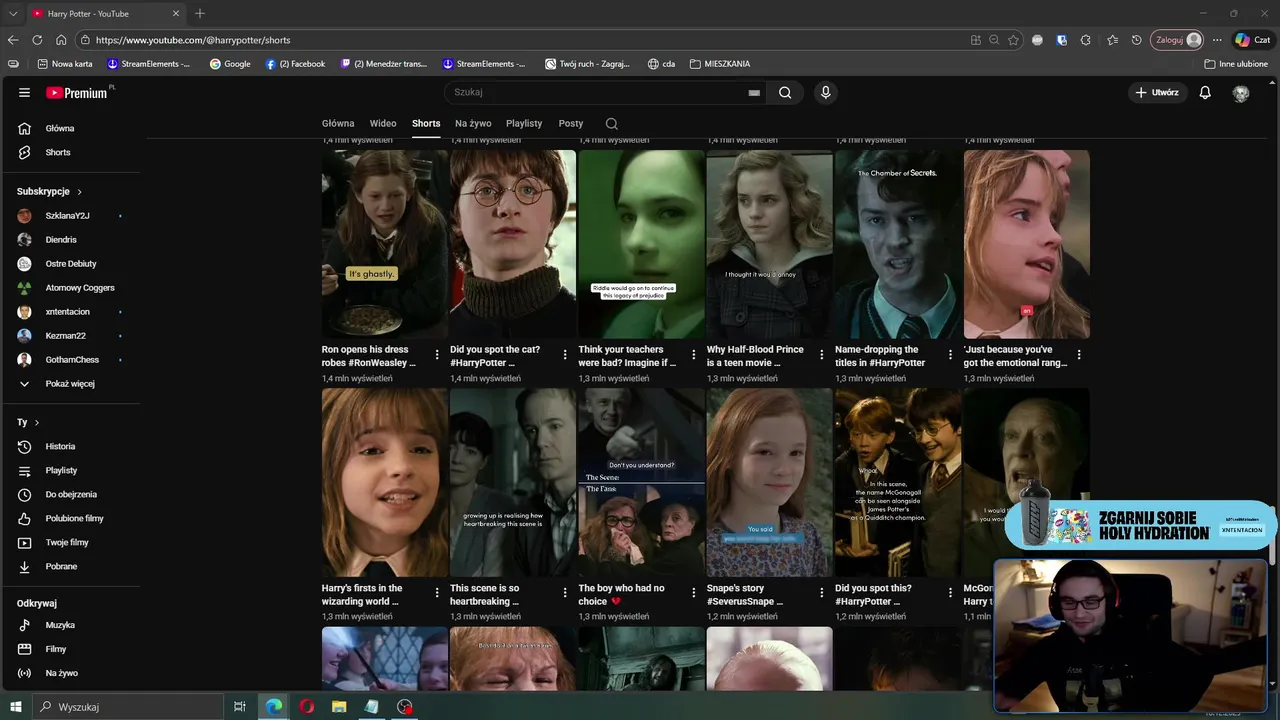Open the browser tab list dropdown arrow

coord(13,14)
